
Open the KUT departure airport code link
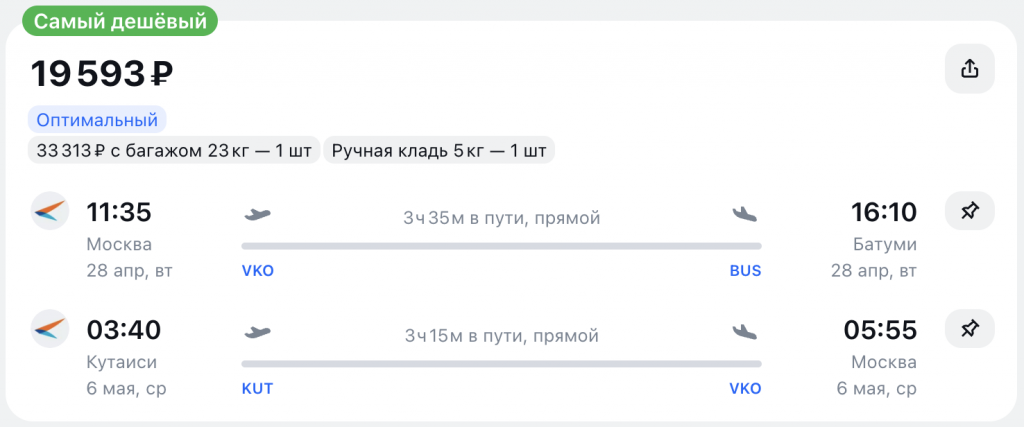coord(258,388)
